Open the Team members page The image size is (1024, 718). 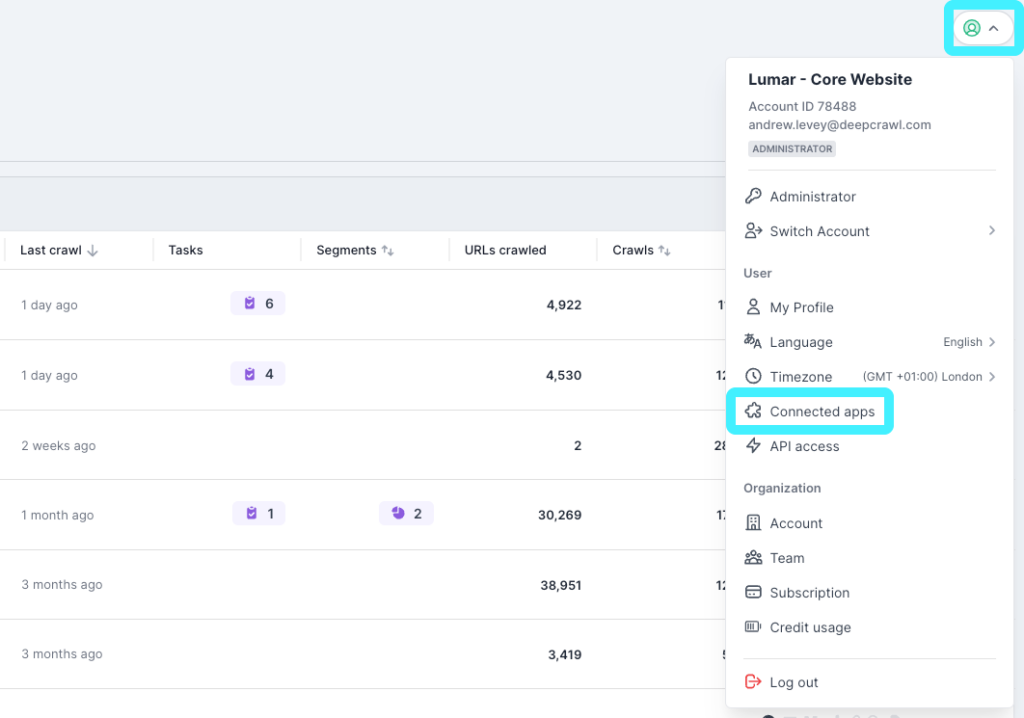click(786, 558)
